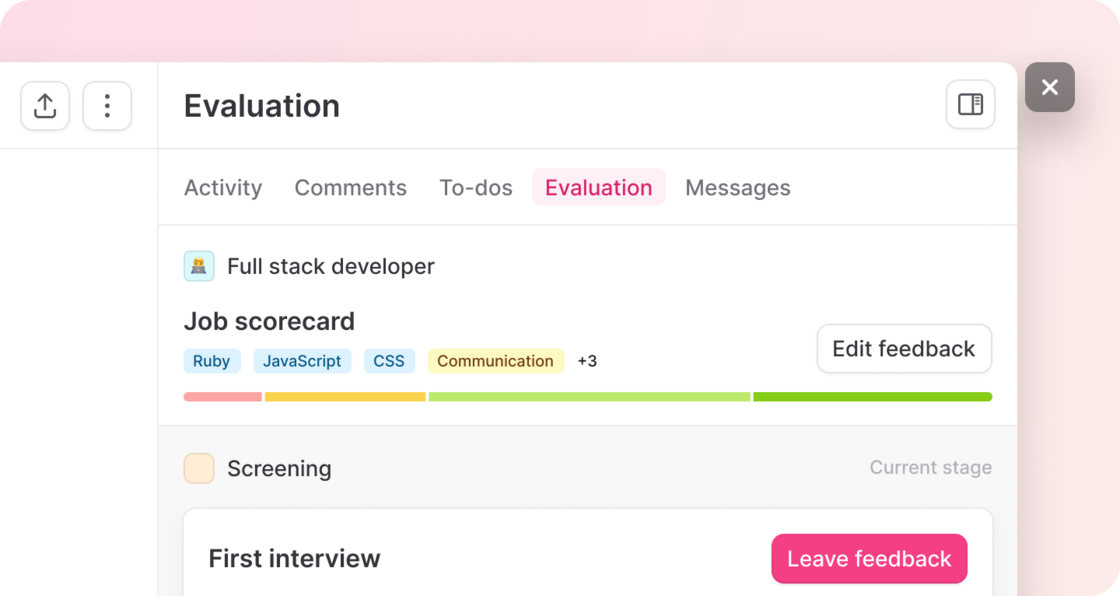Switch to the Activity tab
This screenshot has height=596, width=1120.
pyautogui.click(x=223, y=188)
